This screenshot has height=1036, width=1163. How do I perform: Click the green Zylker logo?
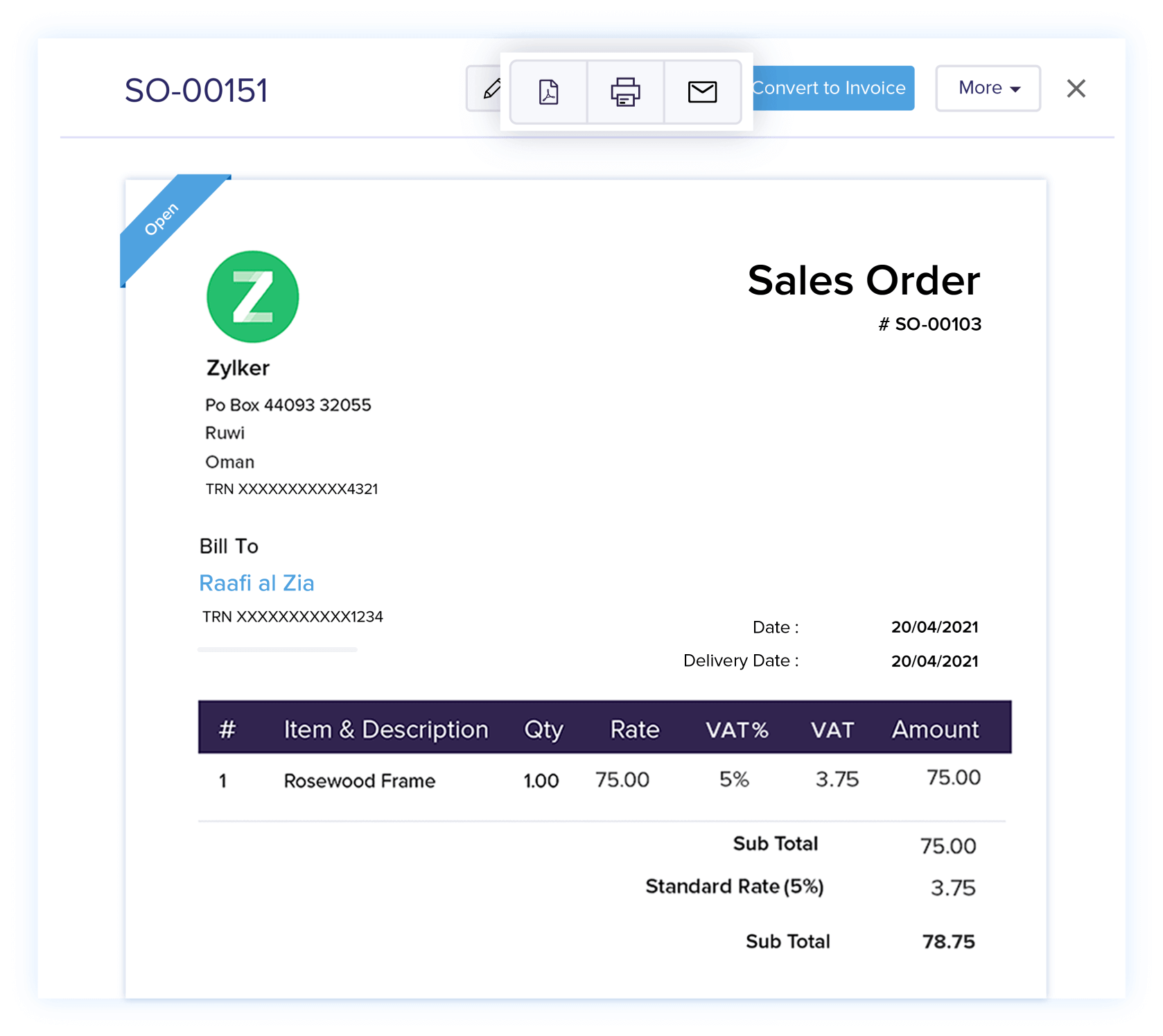pyautogui.click(x=253, y=297)
